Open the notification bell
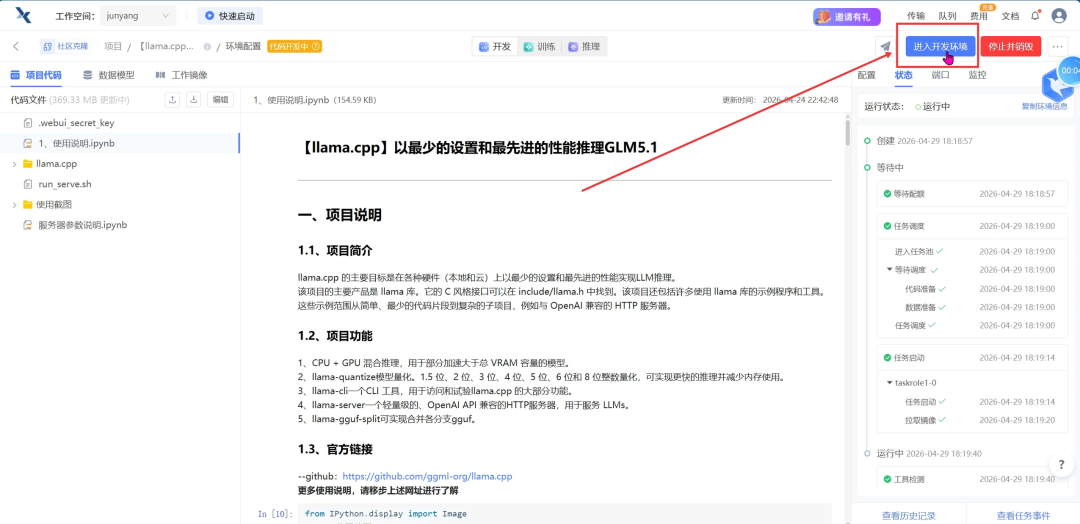 1035,16
